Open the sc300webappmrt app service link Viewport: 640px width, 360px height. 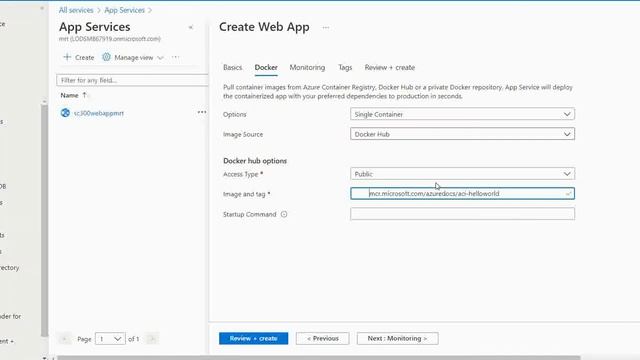click(99, 113)
